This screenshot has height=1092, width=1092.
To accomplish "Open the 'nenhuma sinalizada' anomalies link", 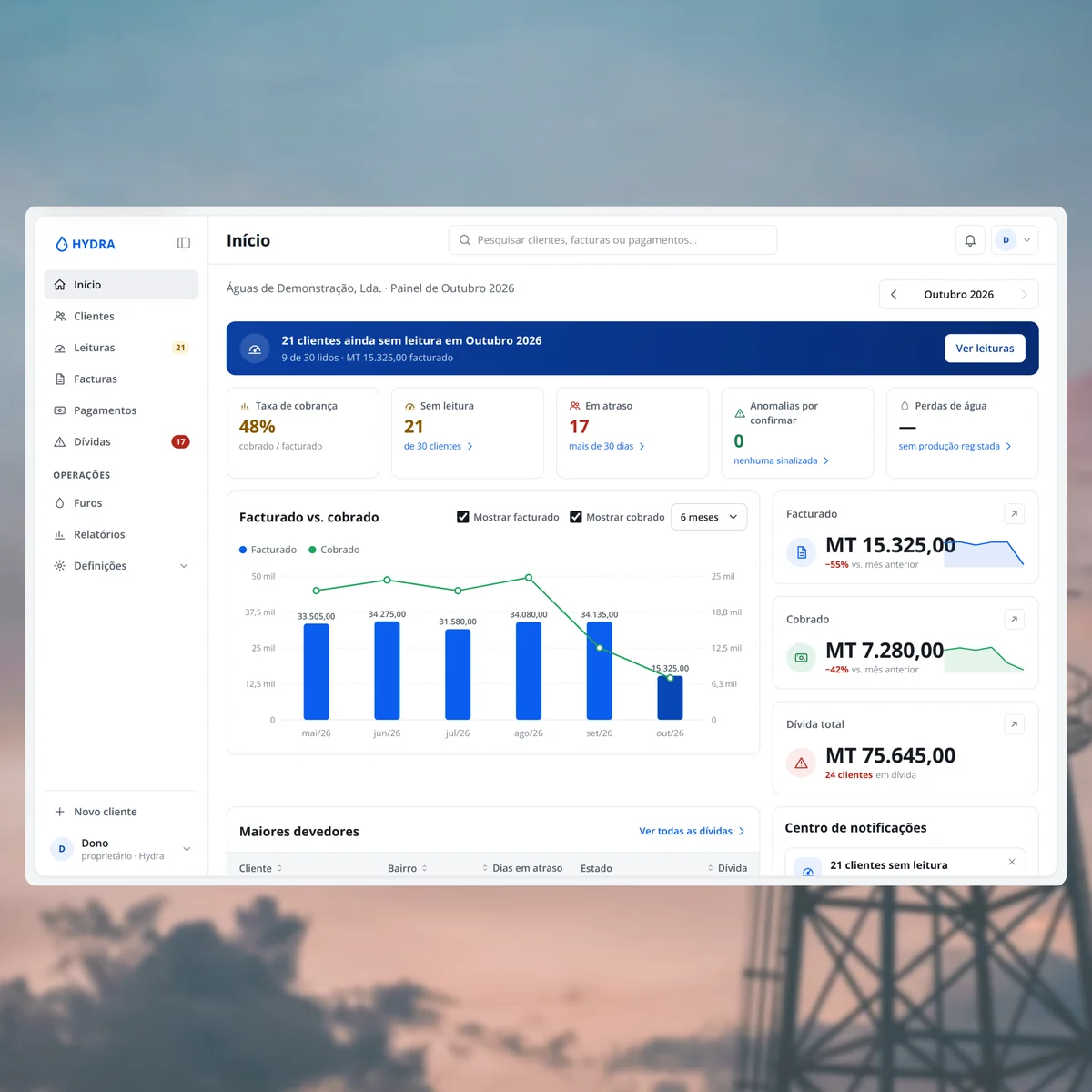I will [782, 460].
